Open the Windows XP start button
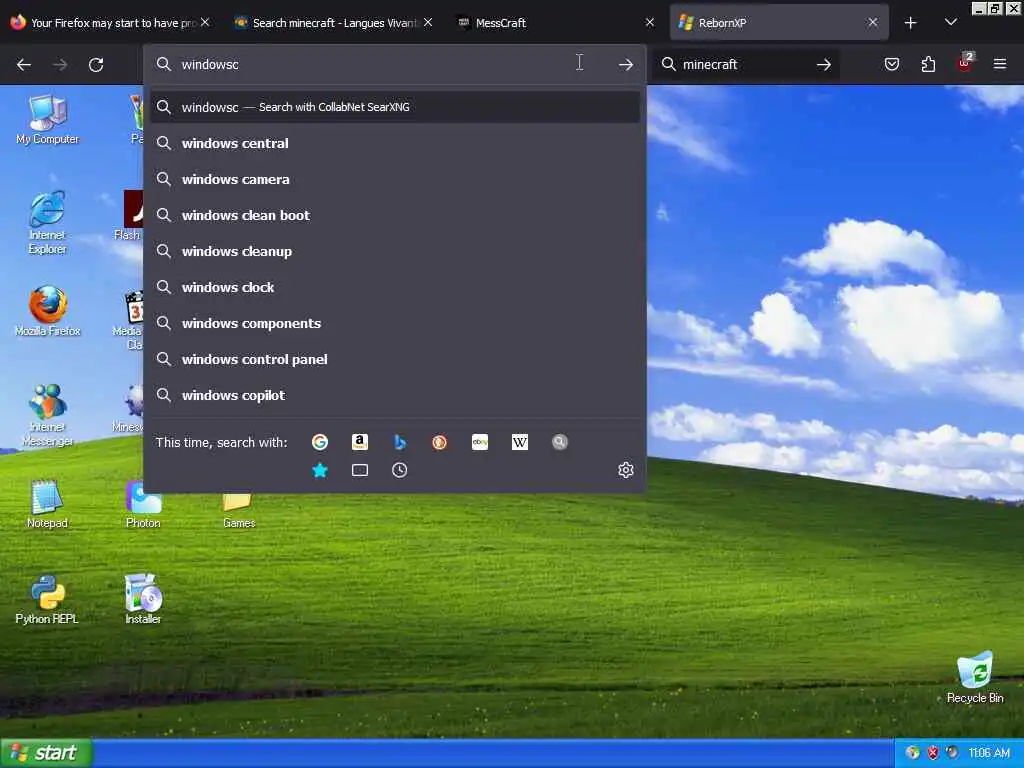 click(x=46, y=753)
